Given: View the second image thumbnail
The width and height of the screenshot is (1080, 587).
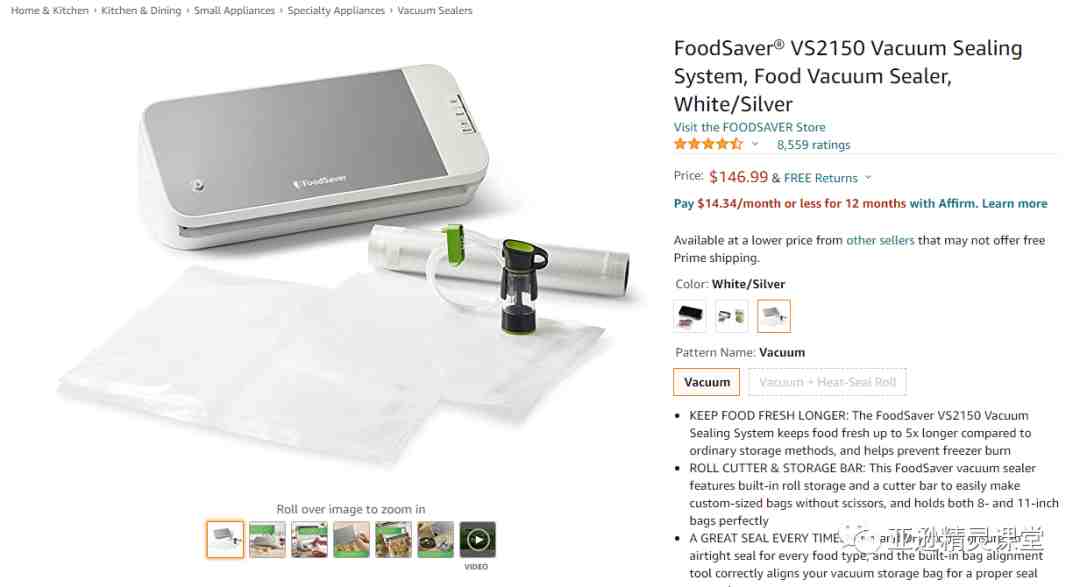Looking at the screenshot, I should [267, 539].
